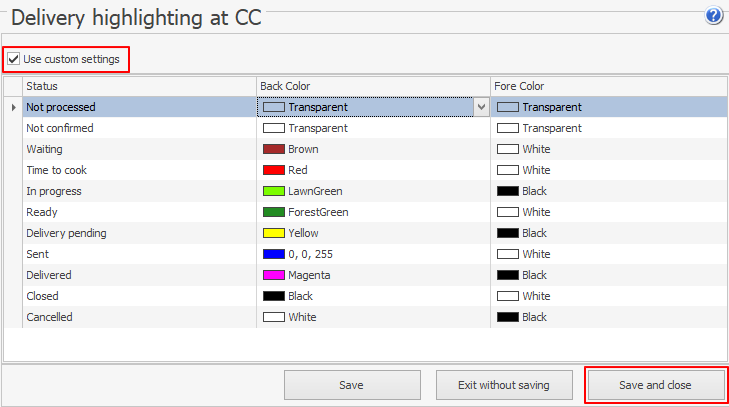Click the LawnGreen swatch for In progress
Image resolution: width=729 pixels, height=407 pixels.
coord(274,191)
